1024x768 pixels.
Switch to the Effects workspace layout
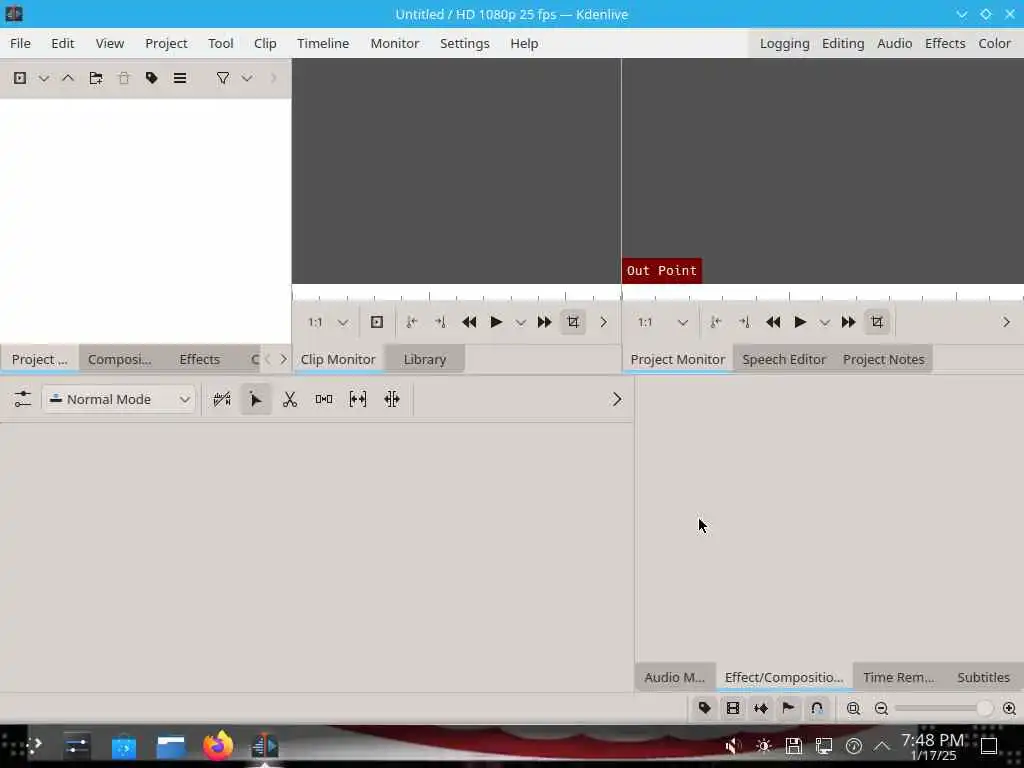point(945,43)
